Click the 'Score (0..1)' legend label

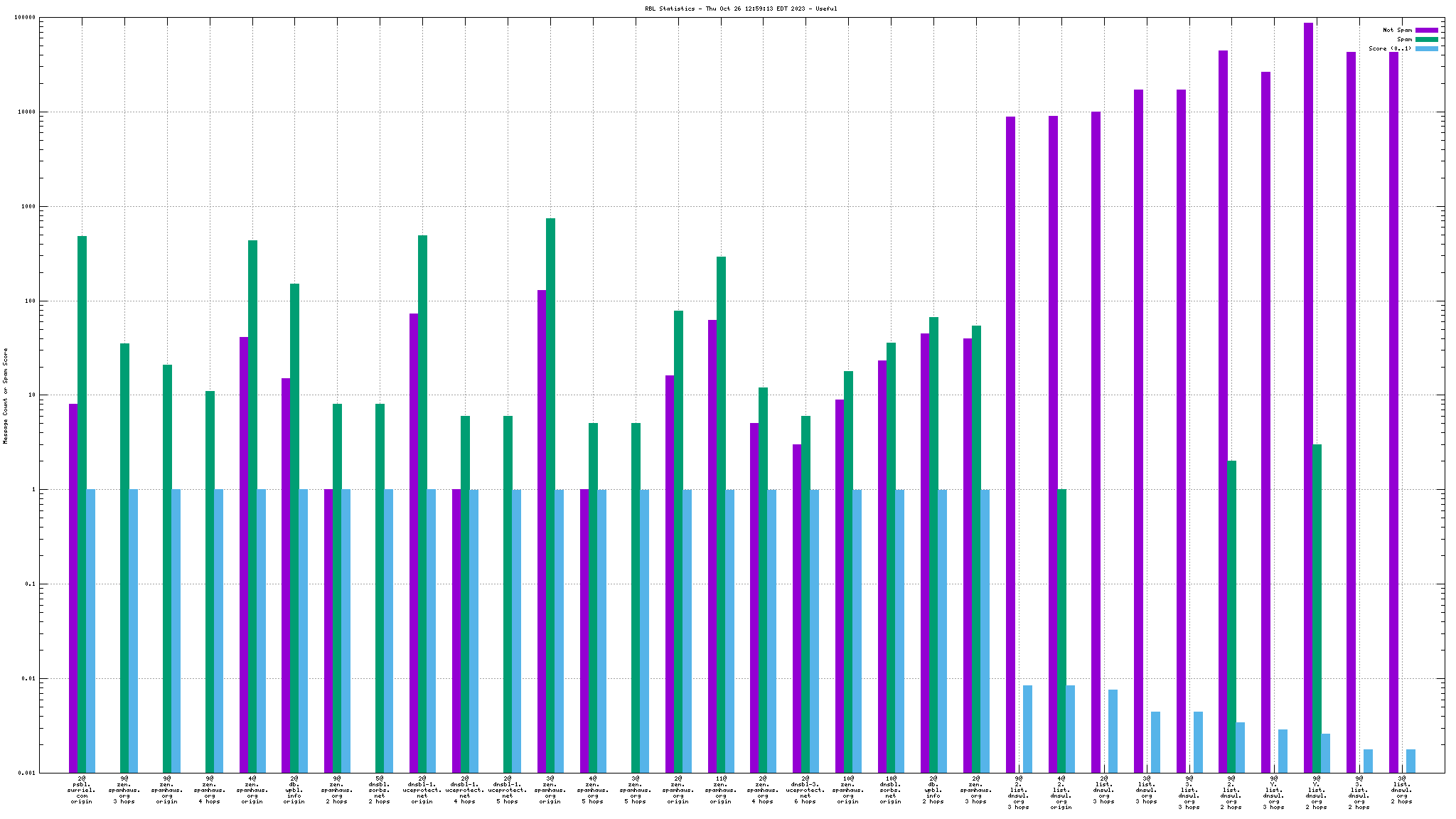click(x=1390, y=48)
